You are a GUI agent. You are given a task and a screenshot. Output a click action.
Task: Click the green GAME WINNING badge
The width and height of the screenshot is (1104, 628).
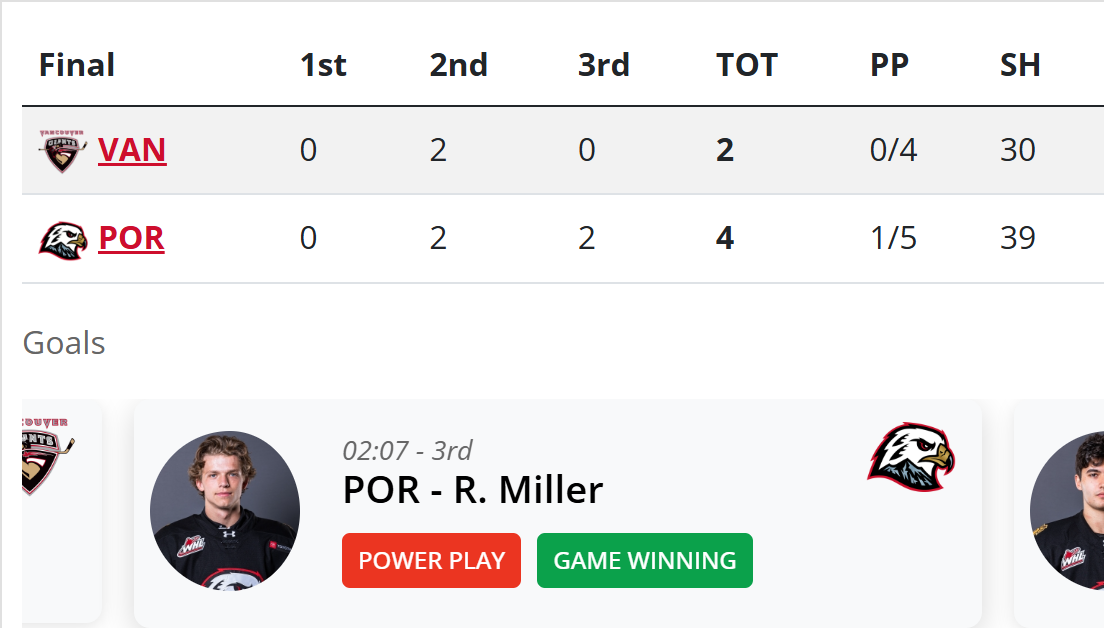(645, 561)
